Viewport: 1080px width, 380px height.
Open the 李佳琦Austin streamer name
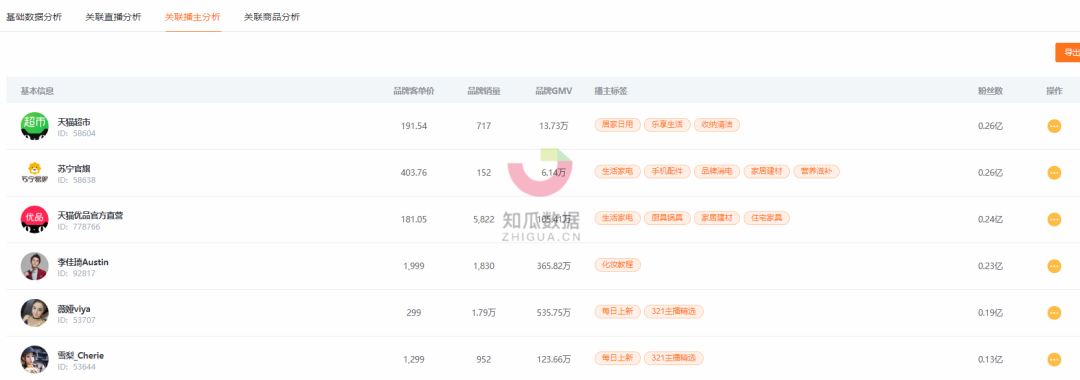(x=83, y=262)
